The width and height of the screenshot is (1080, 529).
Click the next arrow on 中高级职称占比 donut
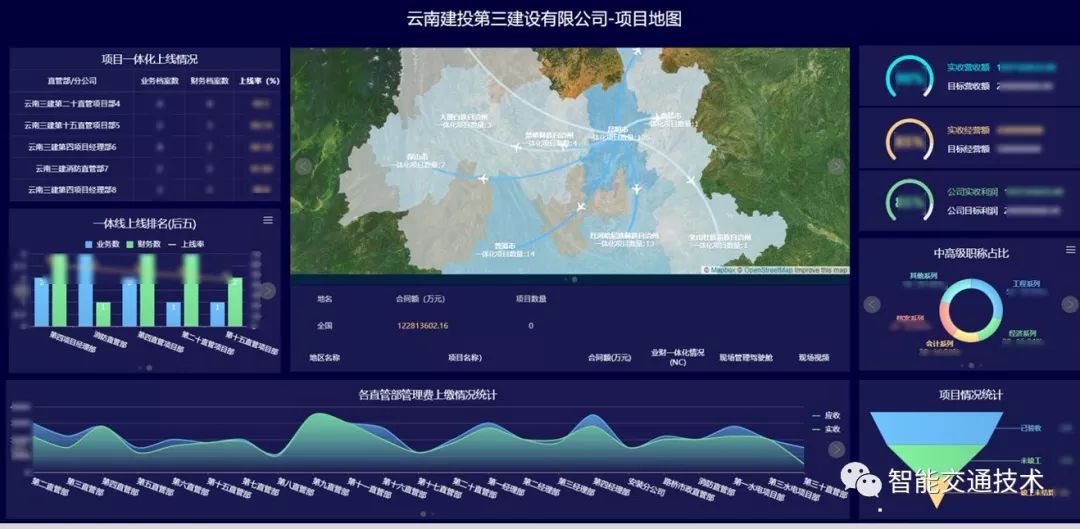1069,304
